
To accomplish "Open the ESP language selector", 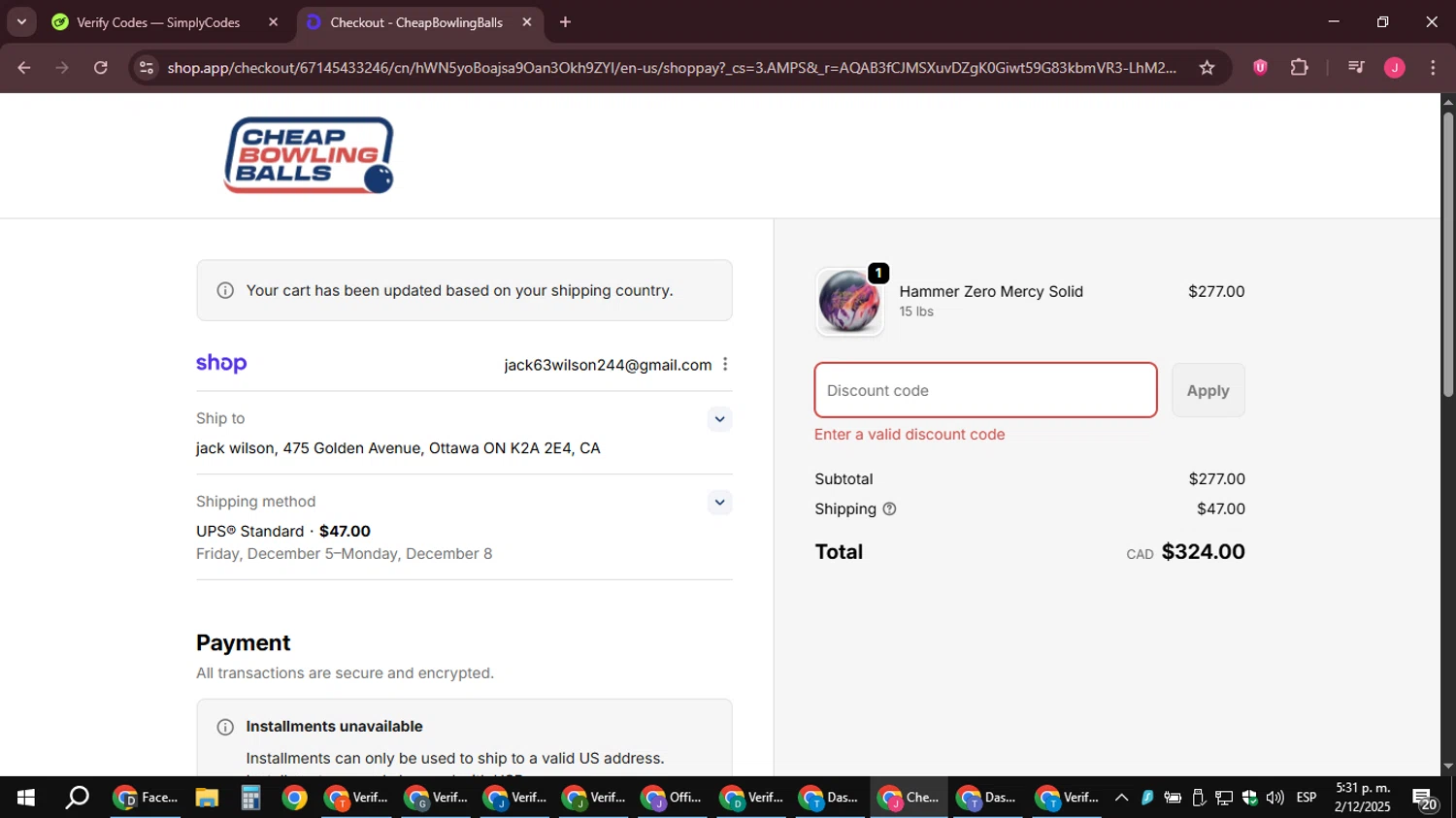I will tap(1307, 798).
